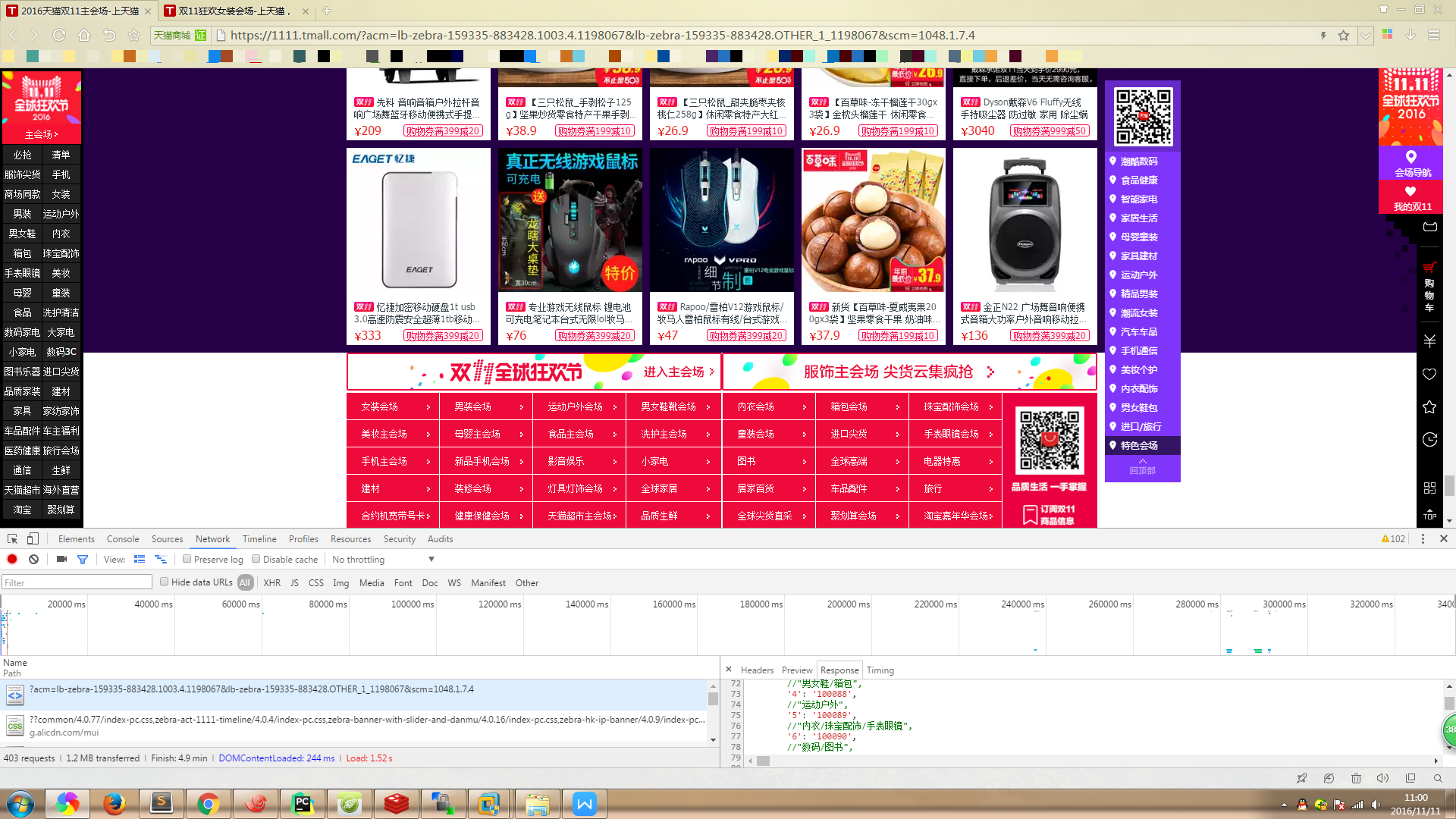
Task: Switch to small request rows view
Action: pos(161,560)
